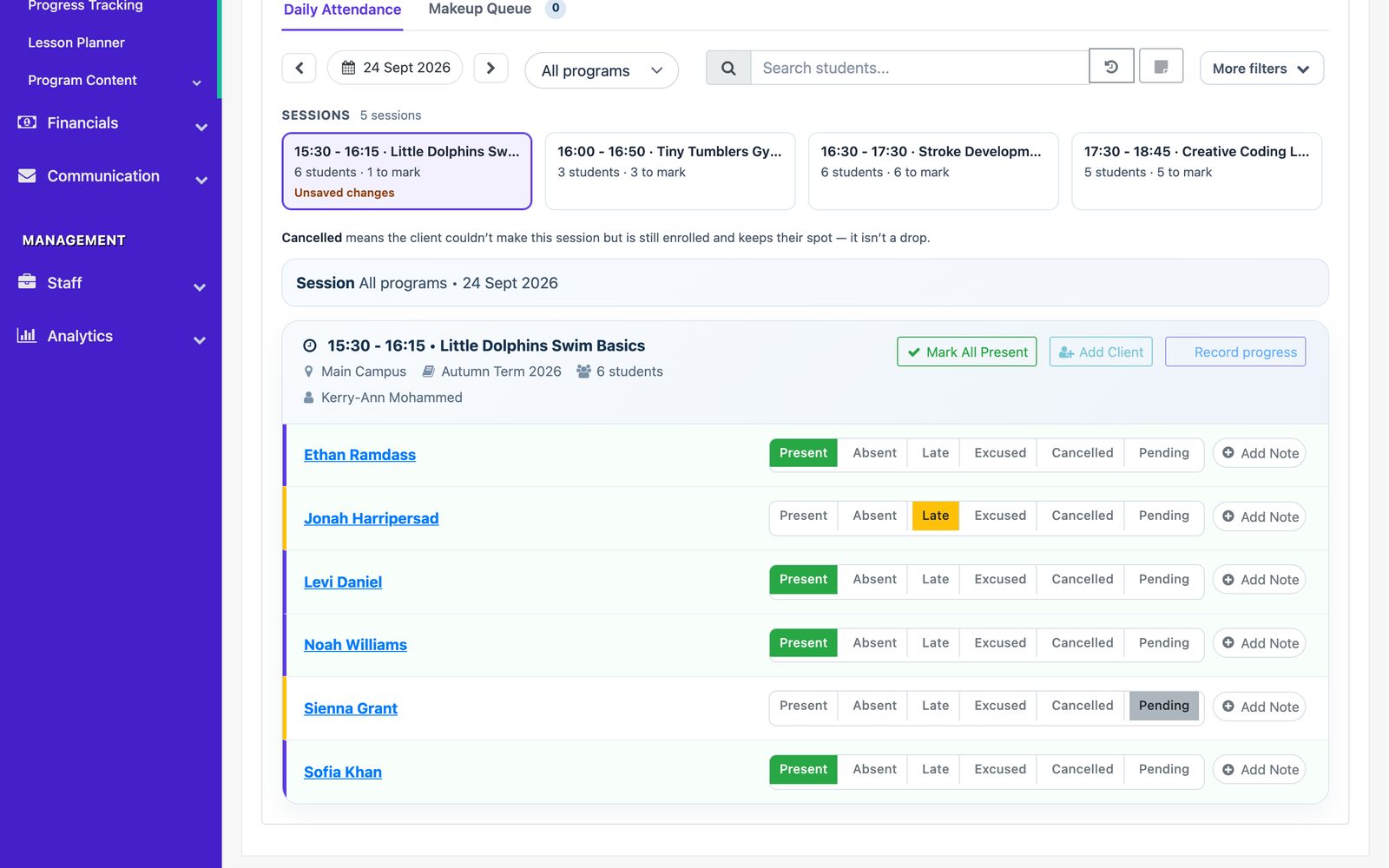This screenshot has height=868, width=1389.
Task: Click the Record progress button
Action: 1234,352
